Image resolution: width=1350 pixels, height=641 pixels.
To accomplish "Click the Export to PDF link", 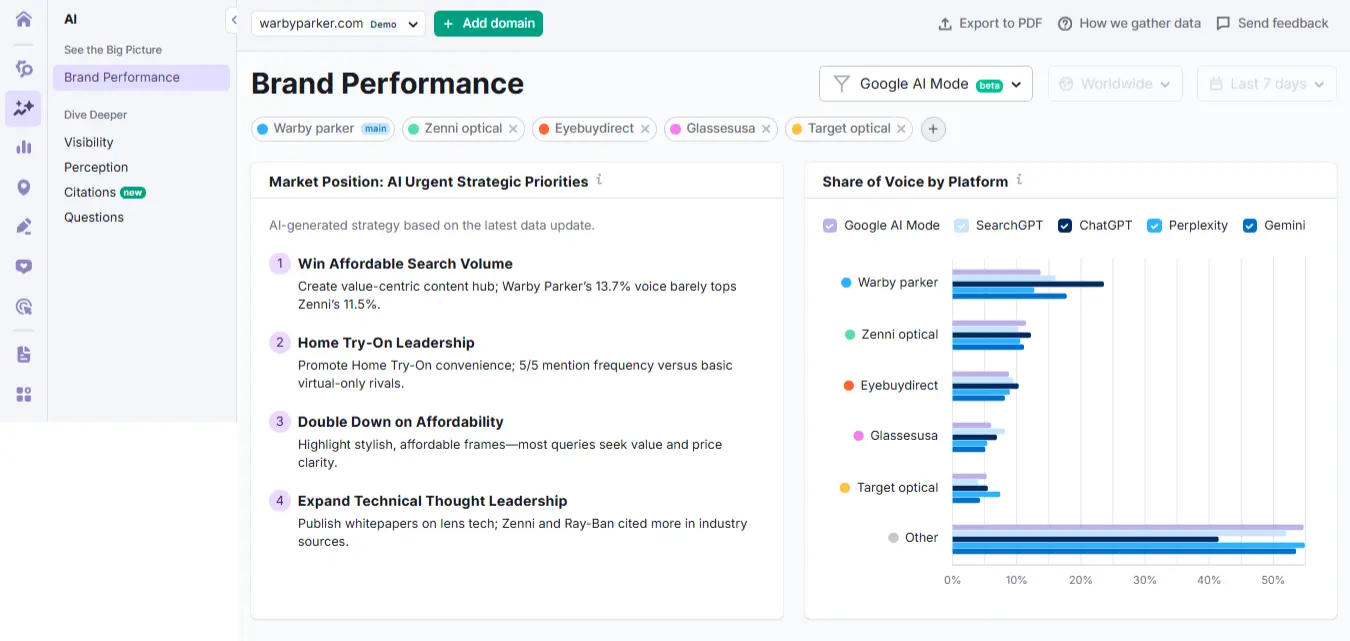I will pyautogui.click(x=989, y=22).
